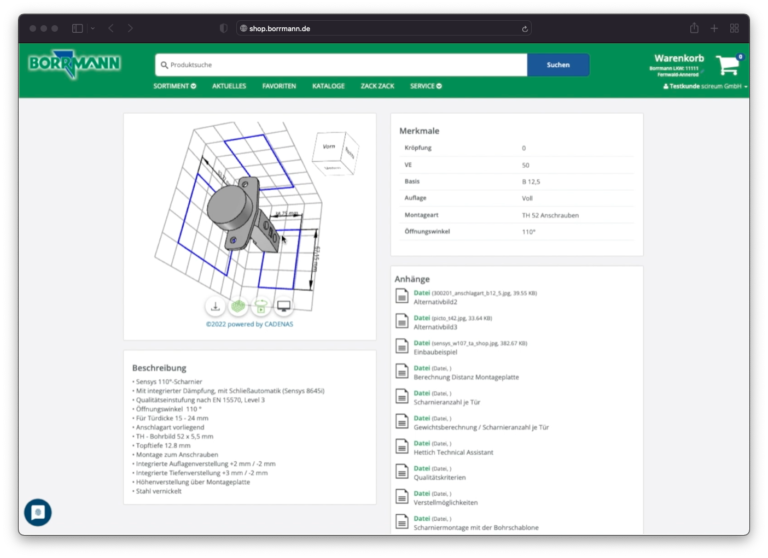
Task: Click the green 3D cube view icon
Action: (238, 307)
